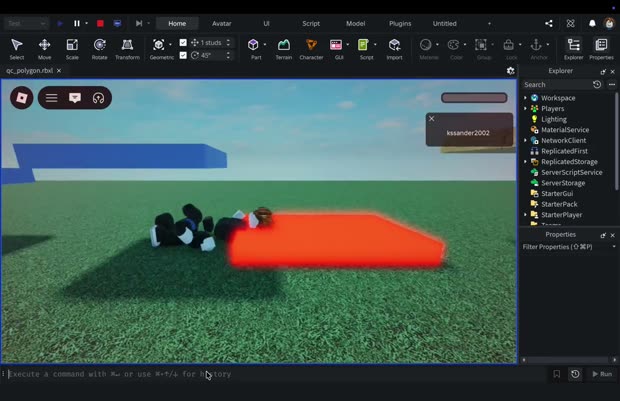Select the Select tool
Image resolution: width=620 pixels, height=401 pixels.
17,49
